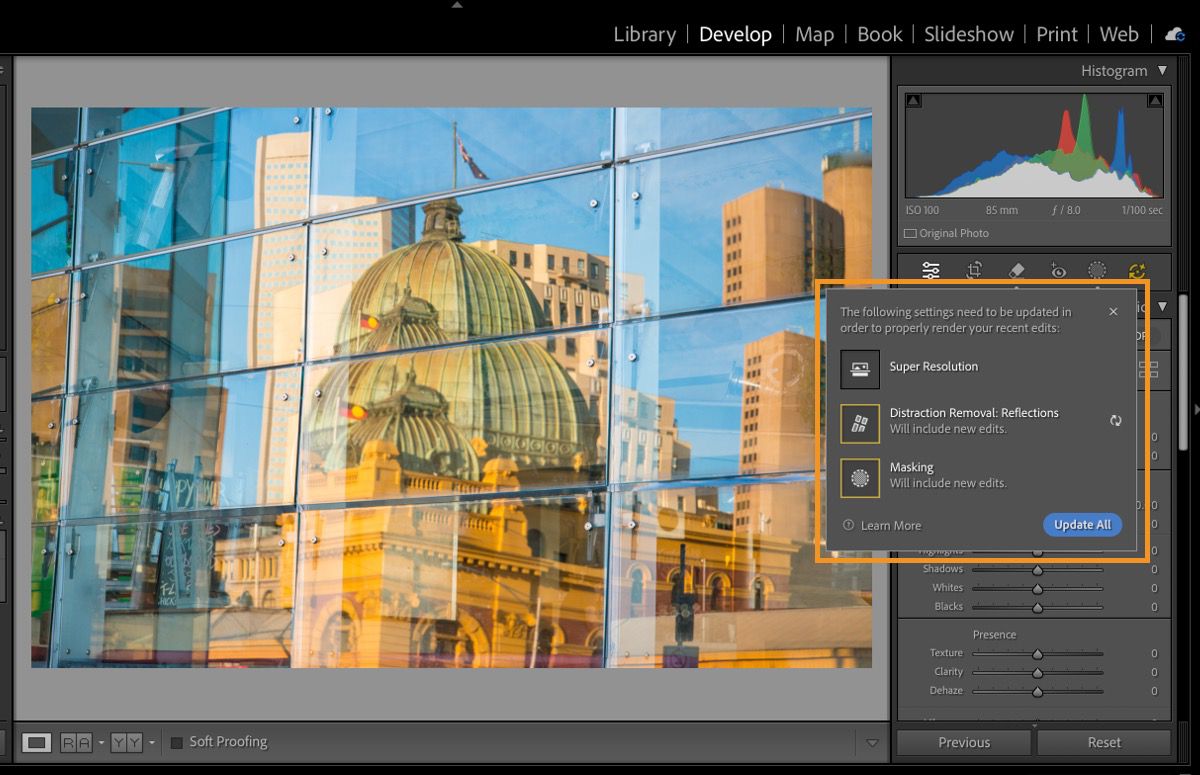This screenshot has height=775, width=1200.
Task: Toggle the top module panel arrow
Action: coord(457,5)
